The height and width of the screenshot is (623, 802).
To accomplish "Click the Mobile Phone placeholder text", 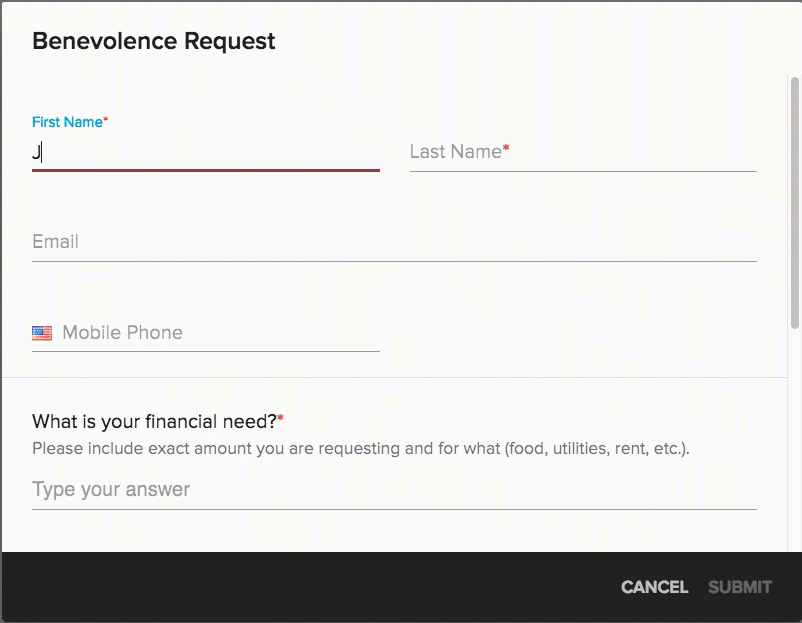I will click(x=122, y=333).
